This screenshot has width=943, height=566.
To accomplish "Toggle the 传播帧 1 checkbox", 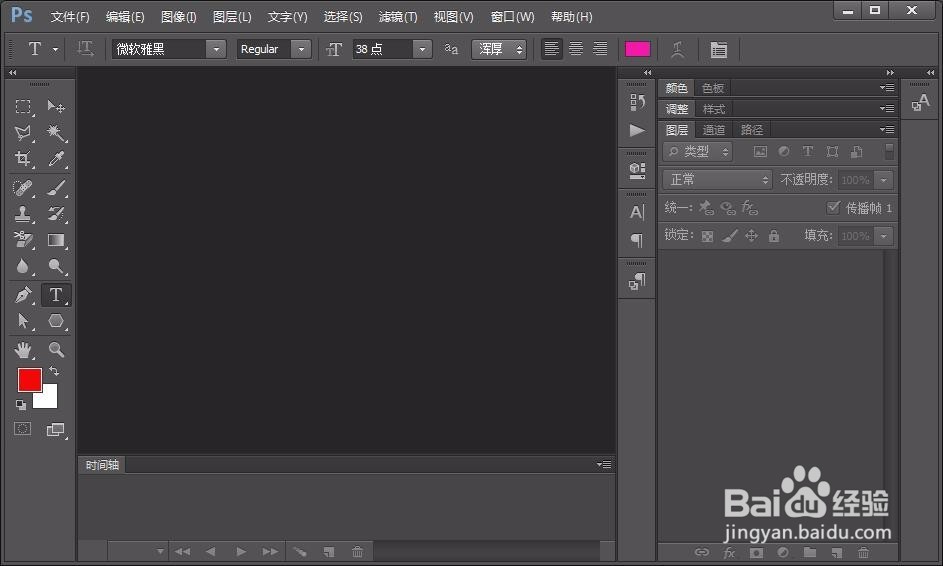I will coord(833,208).
